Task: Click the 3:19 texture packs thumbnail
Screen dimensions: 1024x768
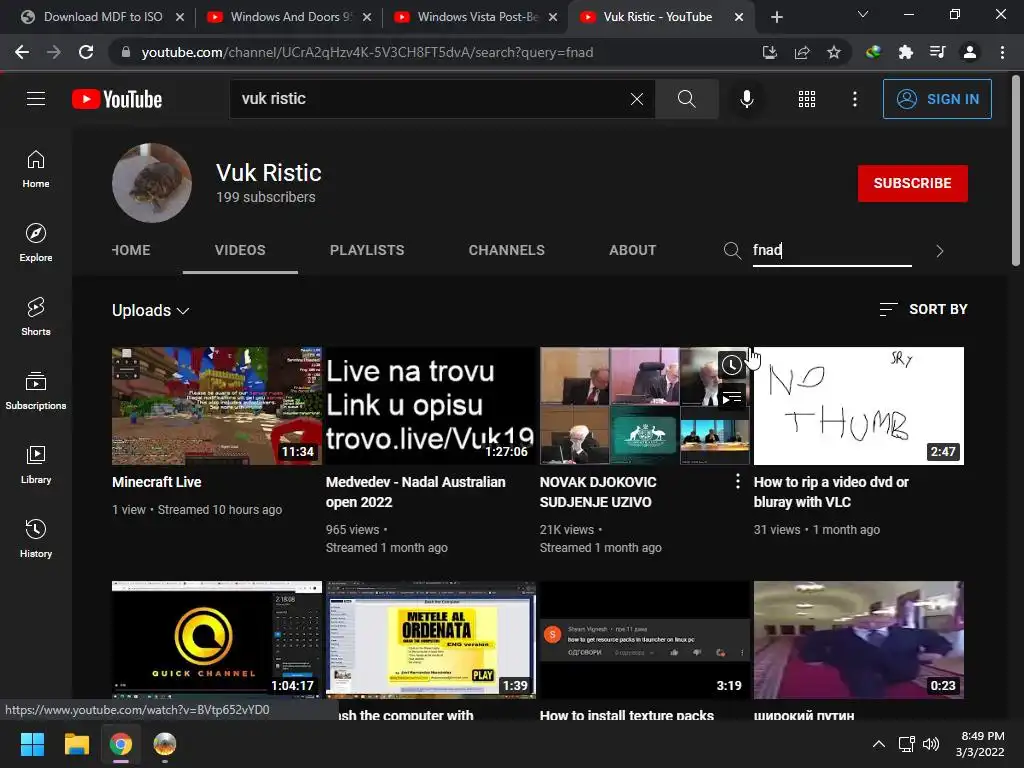Action: pos(645,639)
